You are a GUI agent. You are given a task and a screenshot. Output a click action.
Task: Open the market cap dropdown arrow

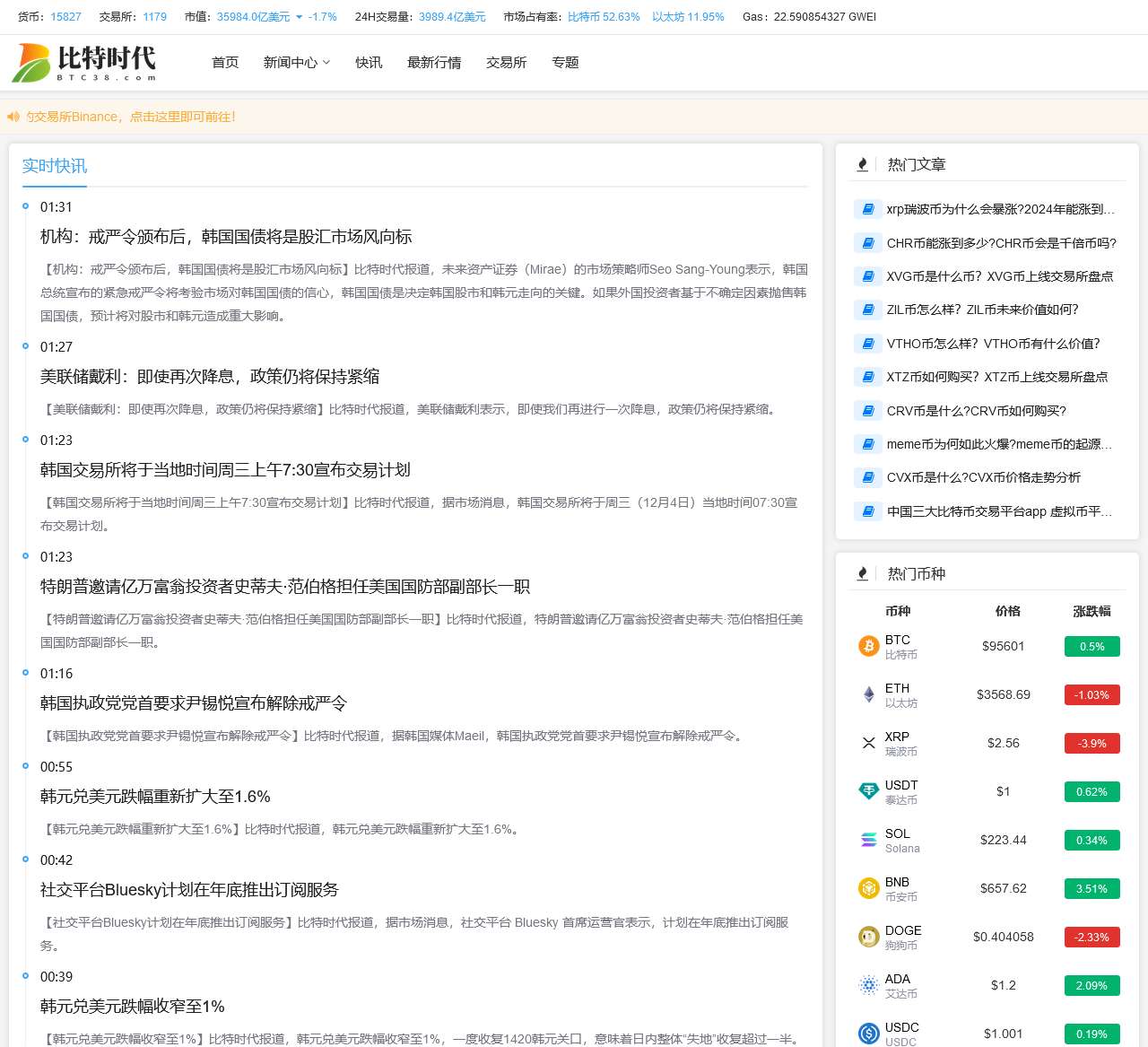(299, 17)
